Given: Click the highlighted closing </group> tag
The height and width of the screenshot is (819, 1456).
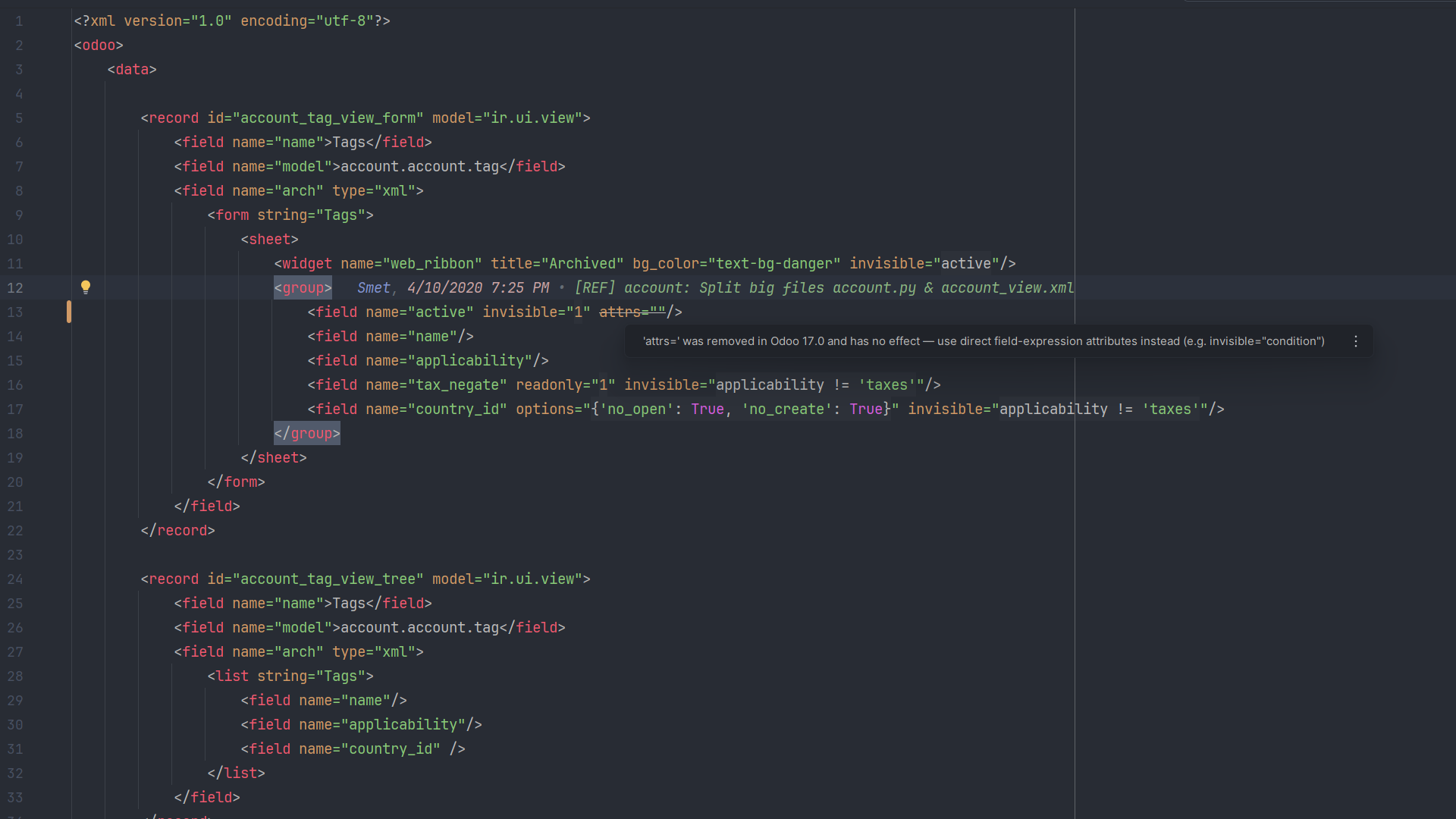Looking at the screenshot, I should (x=307, y=433).
